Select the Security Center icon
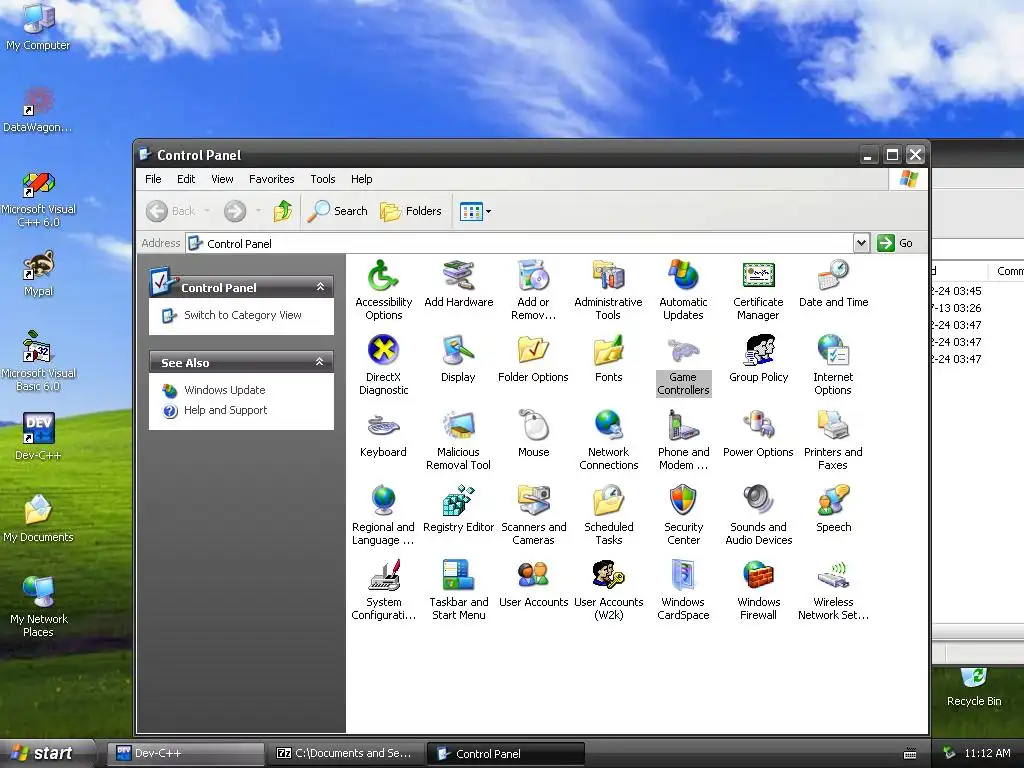Image resolution: width=1024 pixels, height=768 pixels. click(683, 515)
